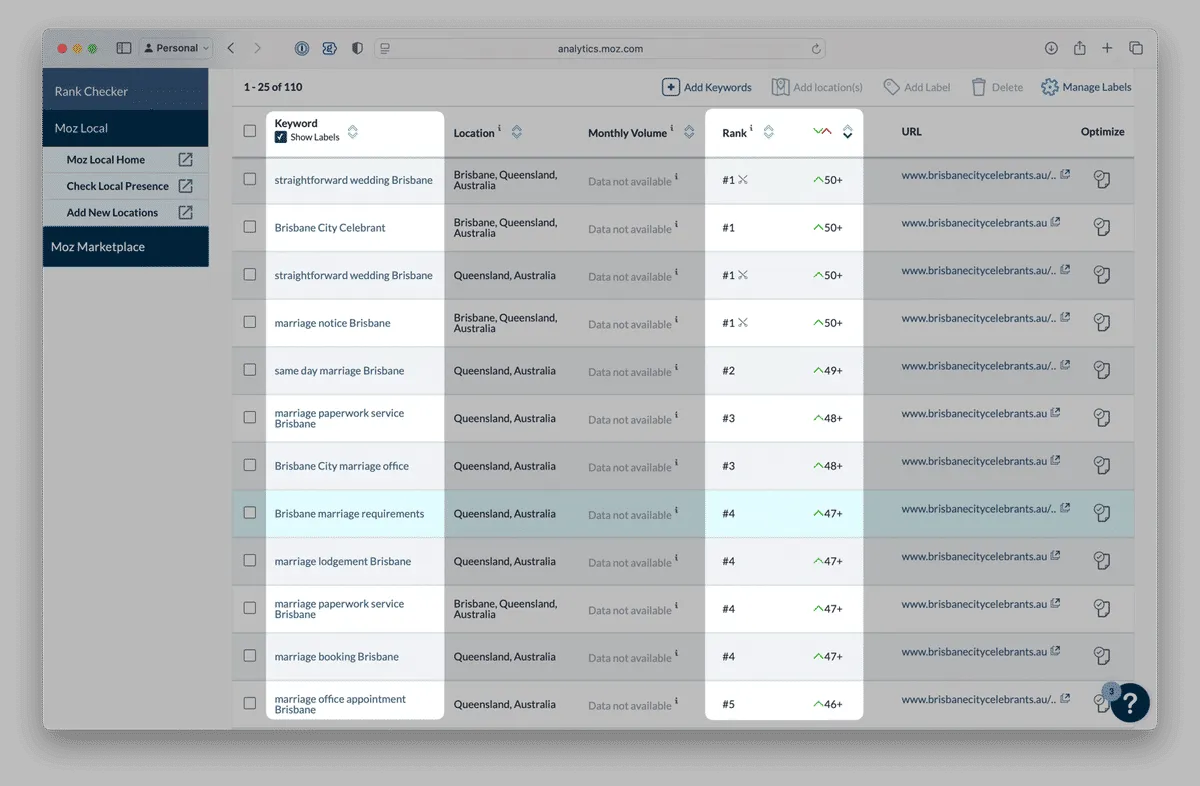
Task: Open a new tab
Action: click(1107, 48)
